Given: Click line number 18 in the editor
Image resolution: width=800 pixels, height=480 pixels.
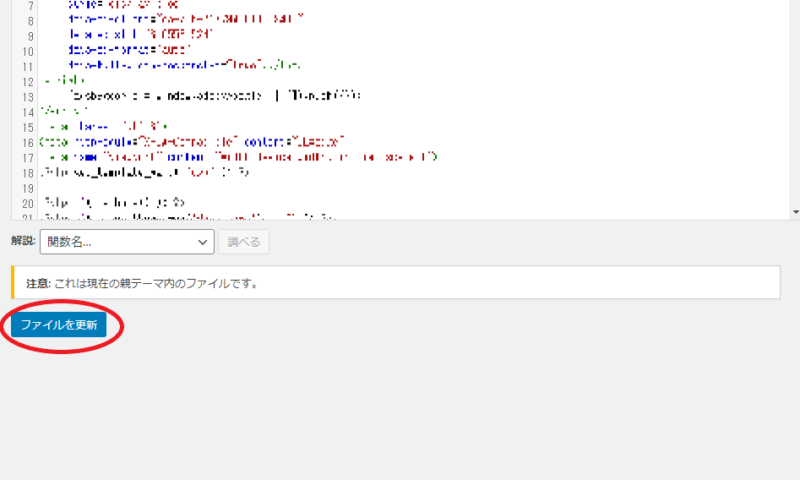Looking at the screenshot, I should click(x=28, y=173).
